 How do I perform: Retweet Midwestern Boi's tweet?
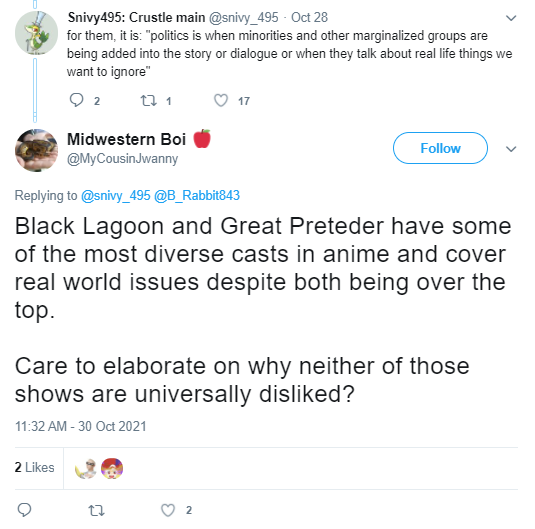pos(96,510)
